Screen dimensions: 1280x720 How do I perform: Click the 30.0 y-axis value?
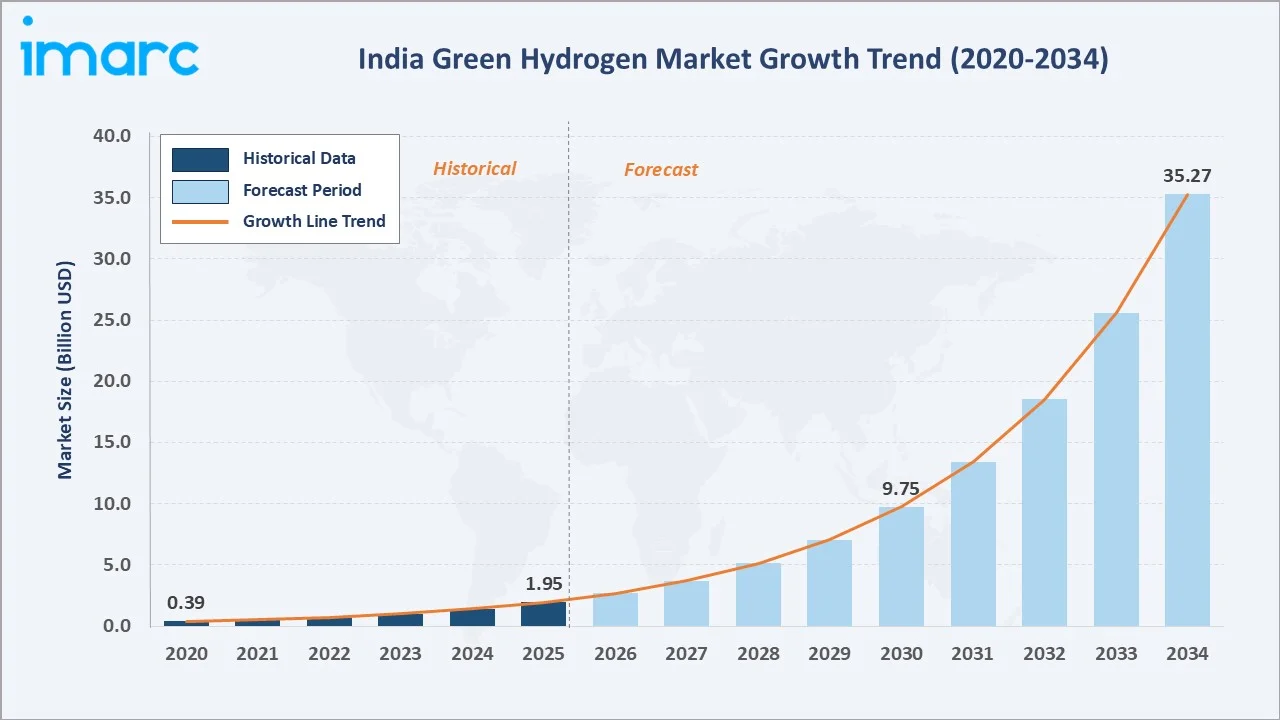pos(113,258)
